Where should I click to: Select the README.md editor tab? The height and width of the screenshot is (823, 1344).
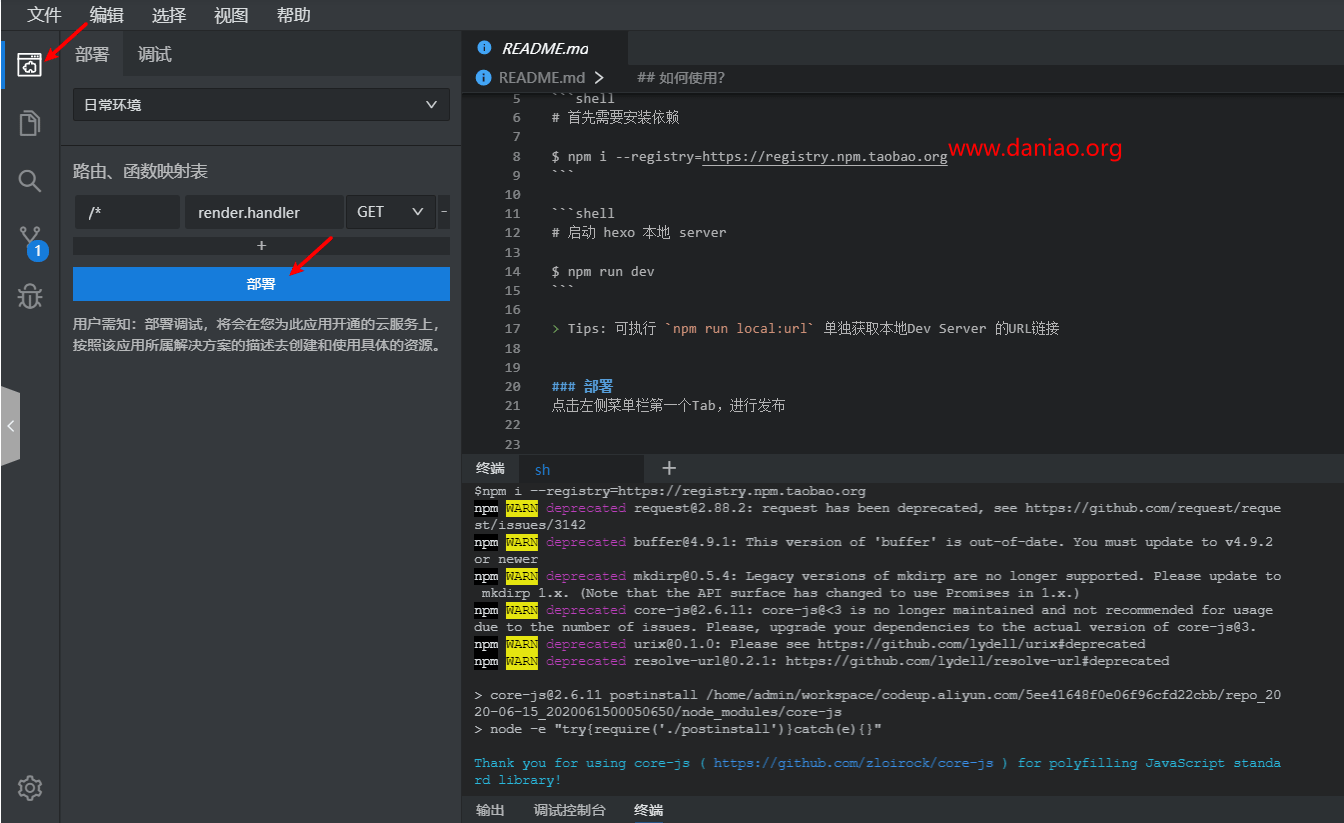tap(544, 48)
